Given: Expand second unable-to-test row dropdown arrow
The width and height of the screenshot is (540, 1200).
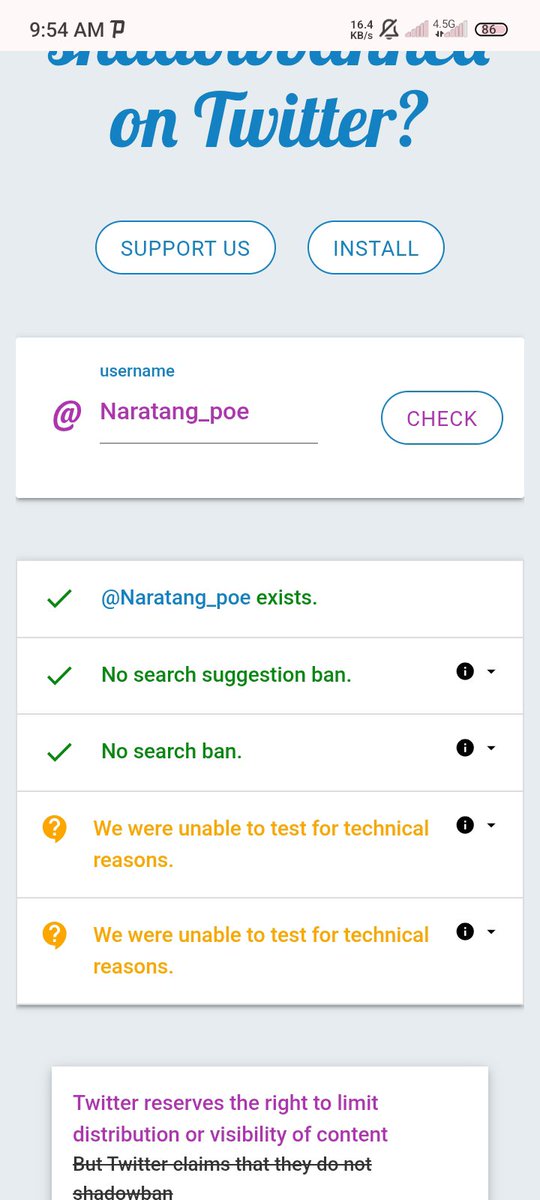Looking at the screenshot, I should [491, 931].
